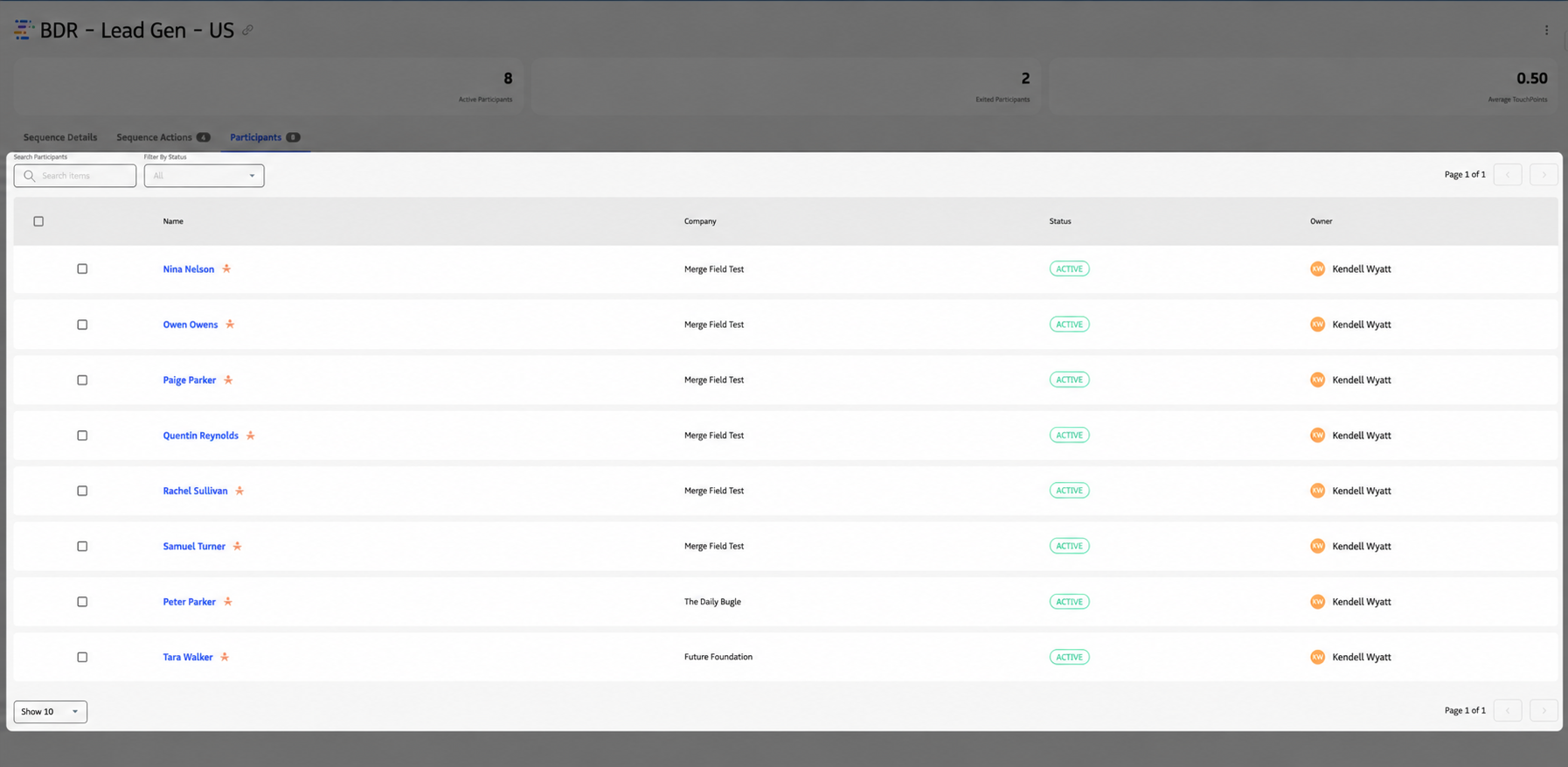
Task: Toggle the select-all checkbox in table header
Action: pyautogui.click(x=38, y=221)
